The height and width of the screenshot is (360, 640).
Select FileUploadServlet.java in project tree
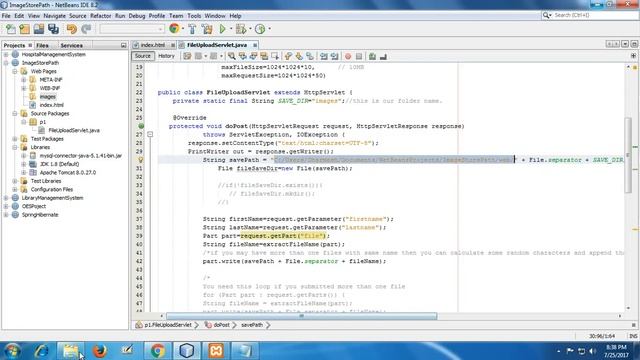click(x=74, y=131)
